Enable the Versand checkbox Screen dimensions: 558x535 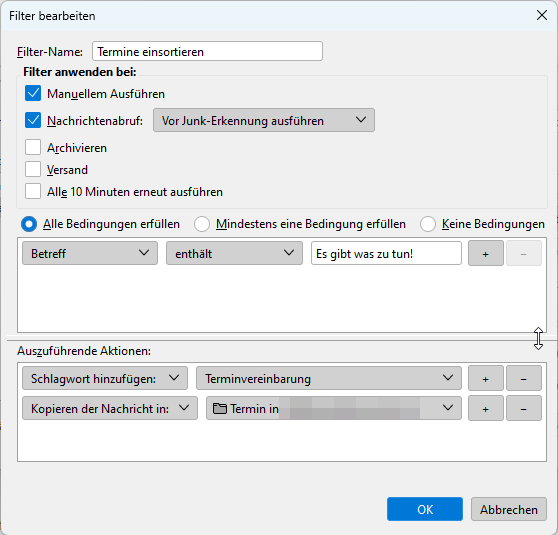click(33, 169)
